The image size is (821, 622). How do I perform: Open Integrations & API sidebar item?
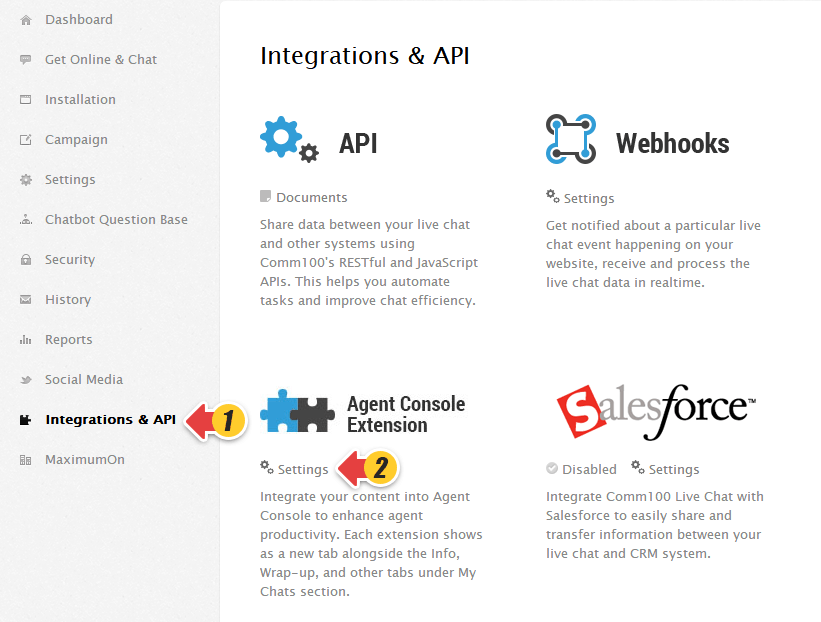[110, 420]
